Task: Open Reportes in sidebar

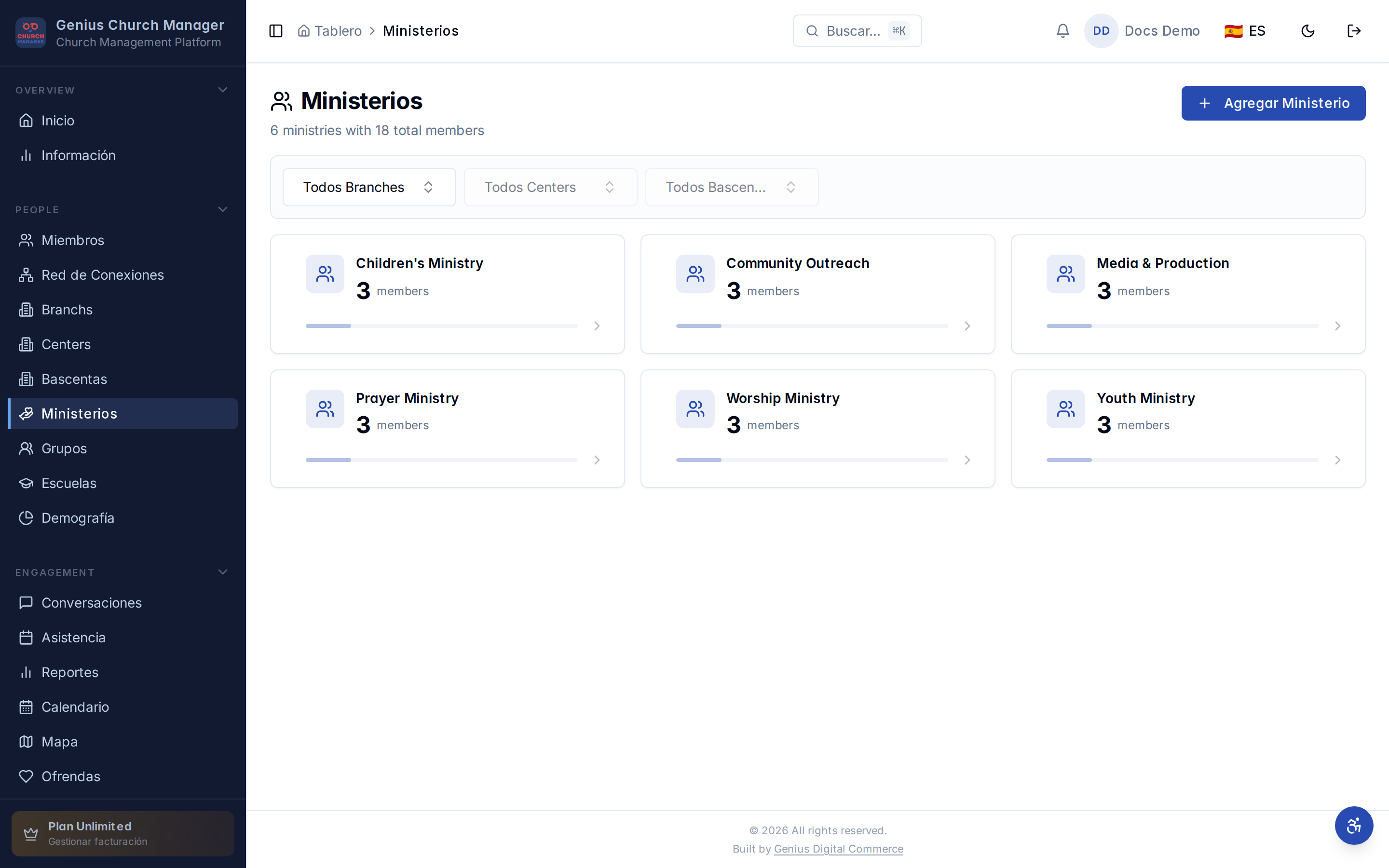Action: (122, 673)
